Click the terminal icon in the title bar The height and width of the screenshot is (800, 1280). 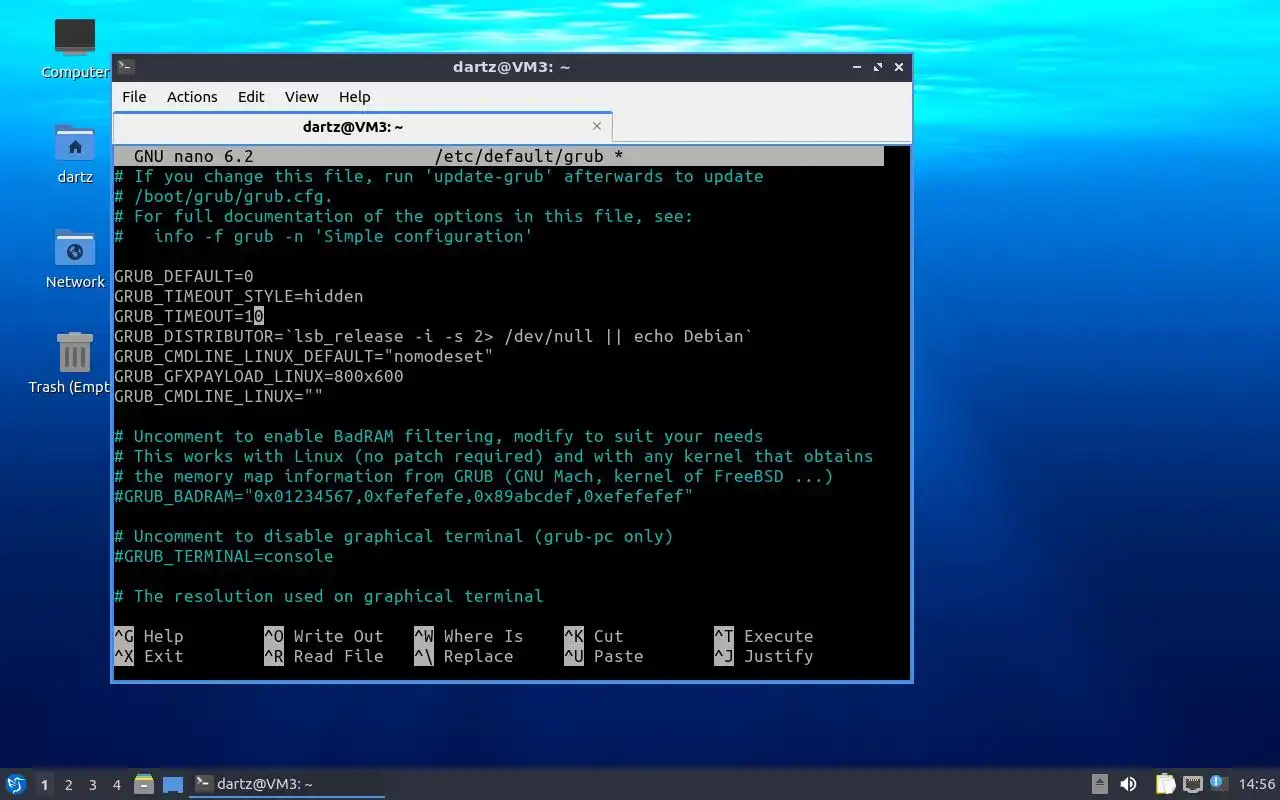[x=126, y=67]
